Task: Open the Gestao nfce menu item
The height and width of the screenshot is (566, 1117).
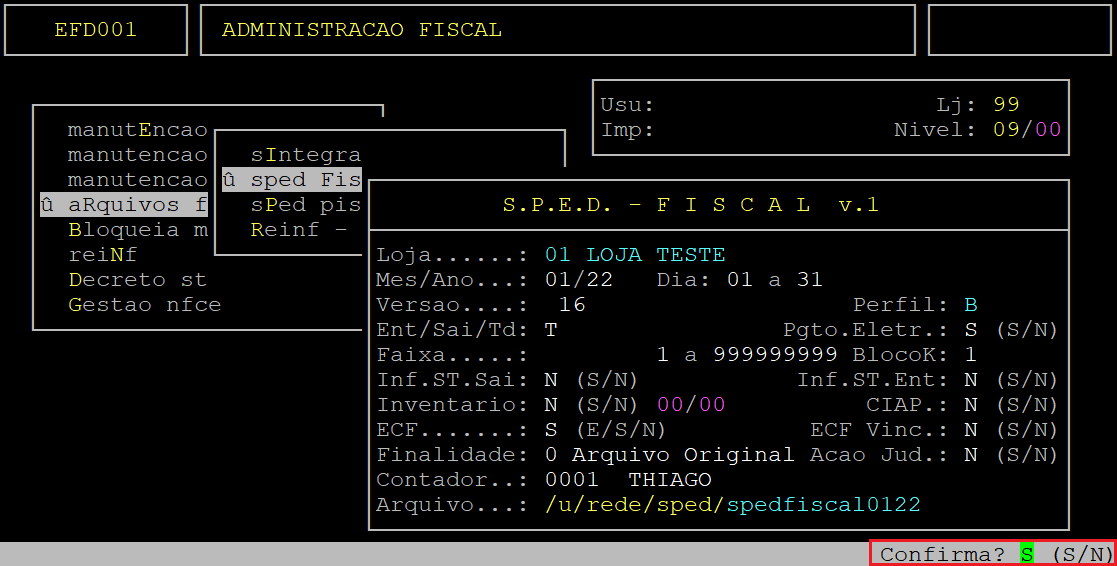Action: tap(145, 305)
